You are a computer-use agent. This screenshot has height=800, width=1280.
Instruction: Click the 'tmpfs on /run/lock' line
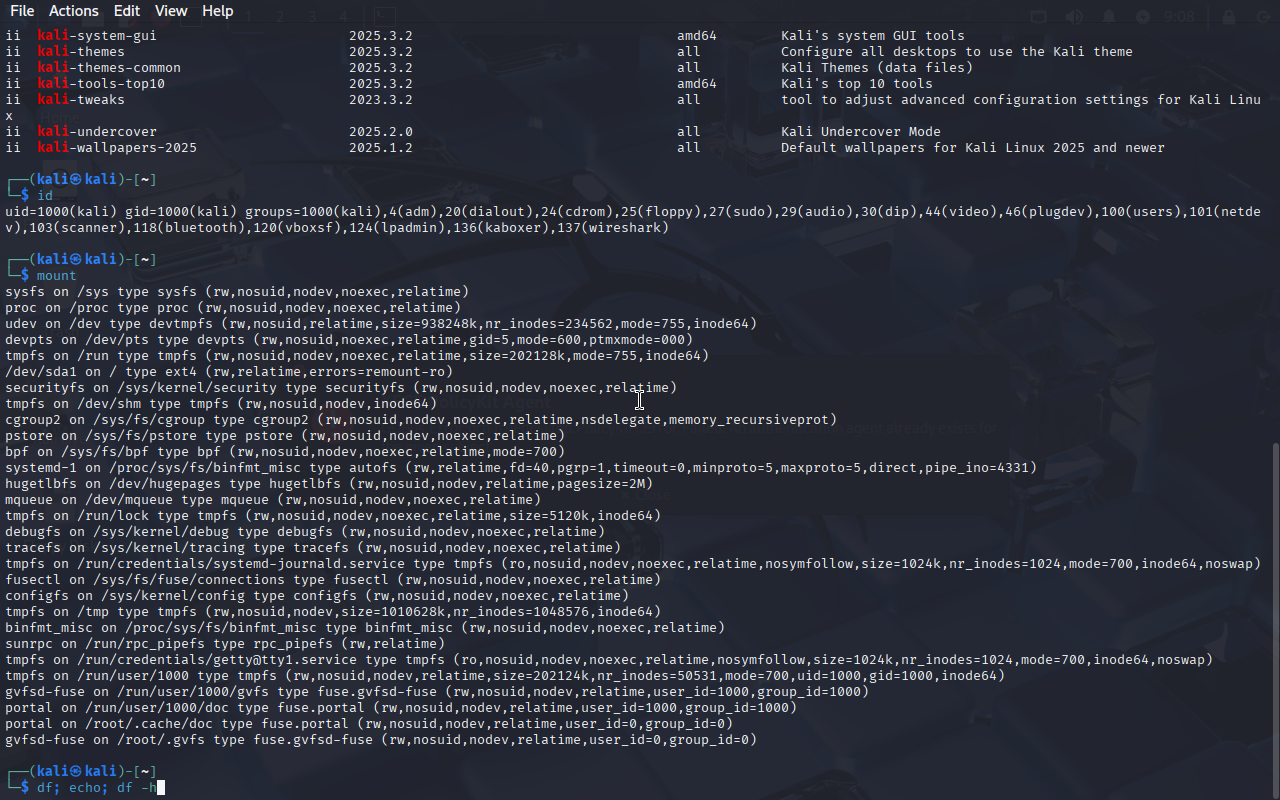coord(333,515)
